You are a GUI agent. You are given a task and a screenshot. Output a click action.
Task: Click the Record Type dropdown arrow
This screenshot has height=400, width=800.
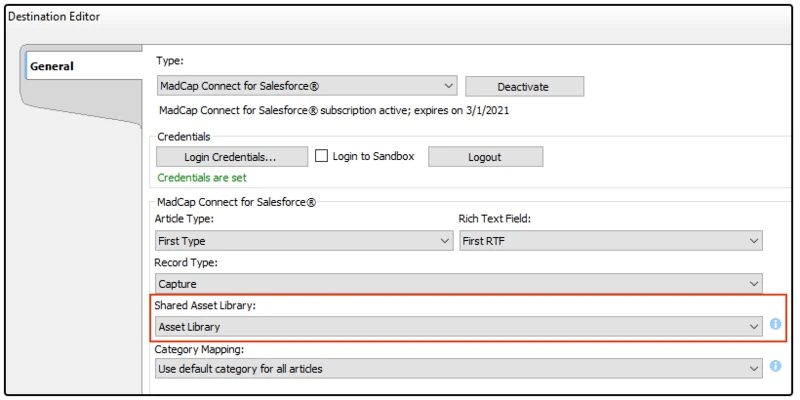click(x=754, y=284)
